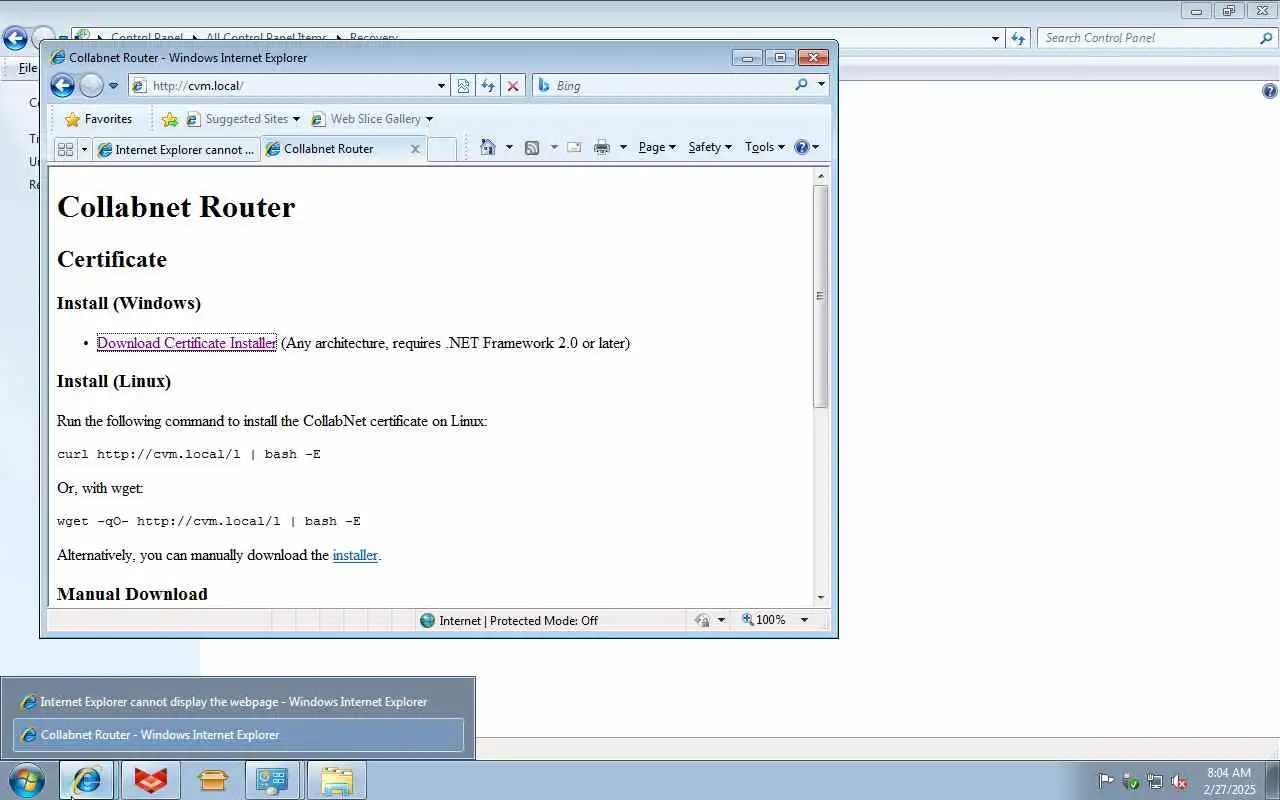Click Internet Explorer taskbar icon
This screenshot has height=800, width=1280.
[87, 780]
